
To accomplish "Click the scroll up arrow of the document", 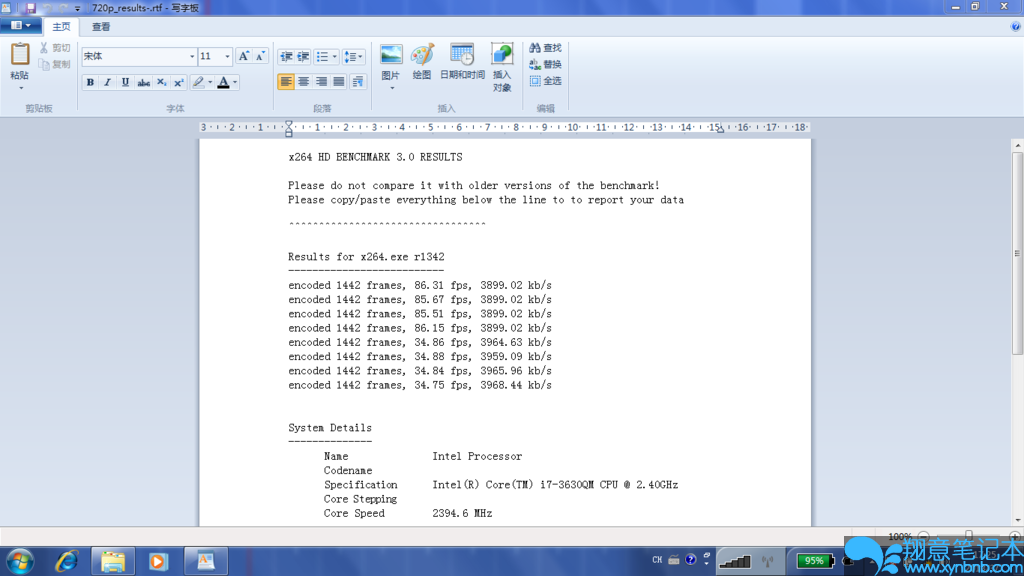I will tap(1017, 145).
